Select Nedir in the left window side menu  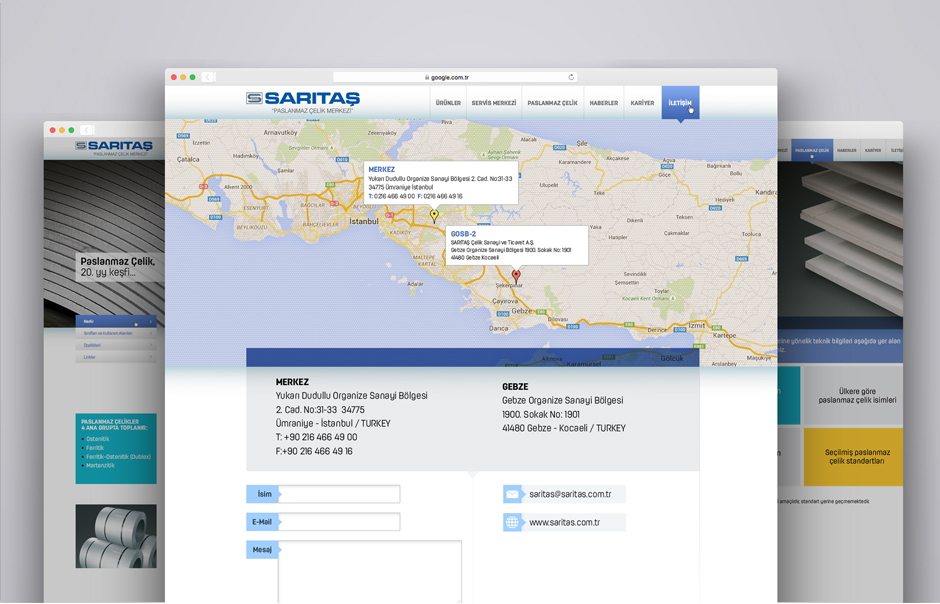click(116, 321)
